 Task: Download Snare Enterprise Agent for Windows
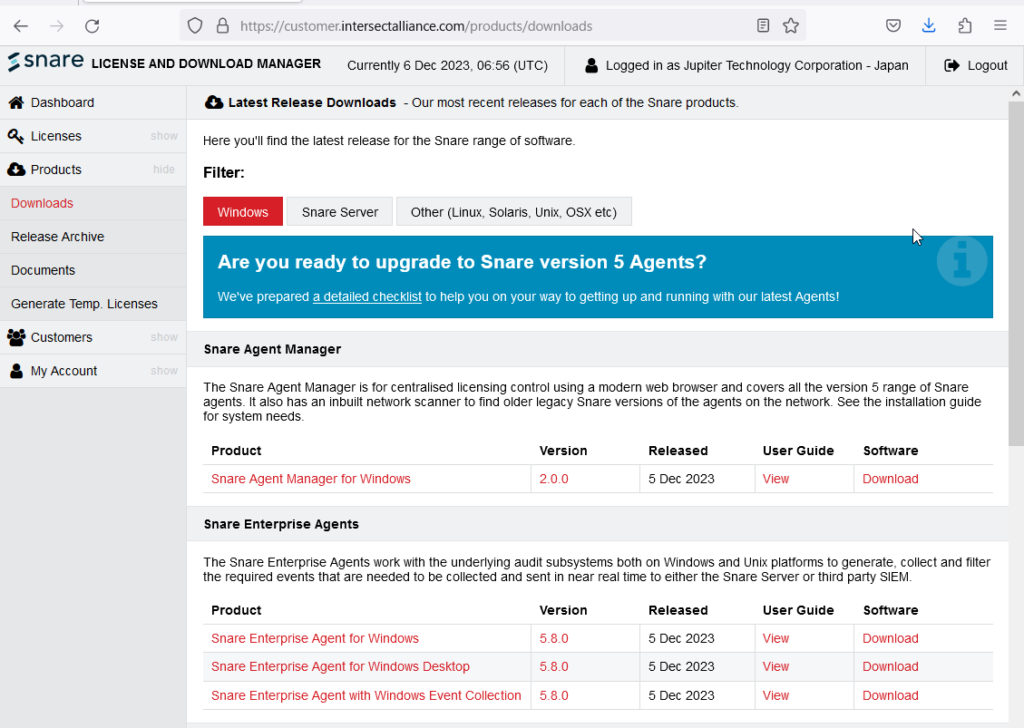(x=890, y=638)
